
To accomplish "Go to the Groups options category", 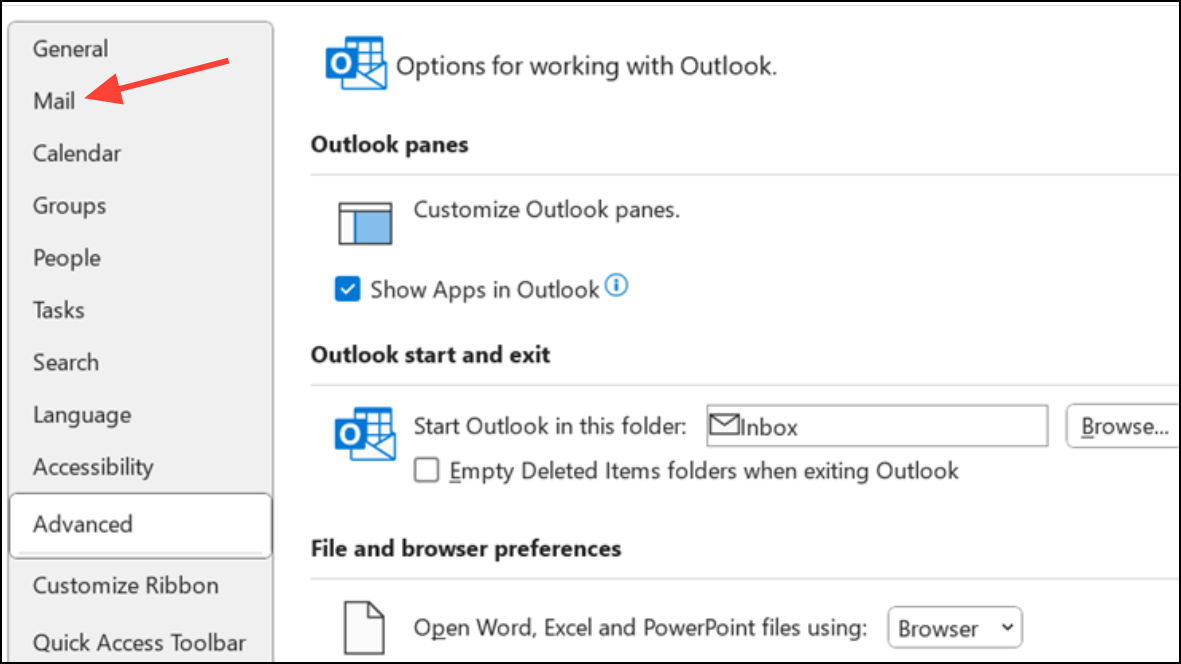I will (x=69, y=206).
